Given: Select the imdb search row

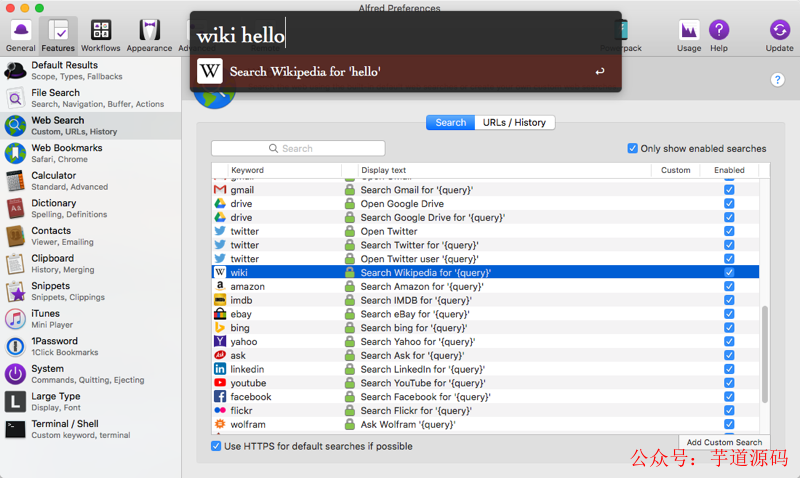Looking at the screenshot, I should pos(485,300).
